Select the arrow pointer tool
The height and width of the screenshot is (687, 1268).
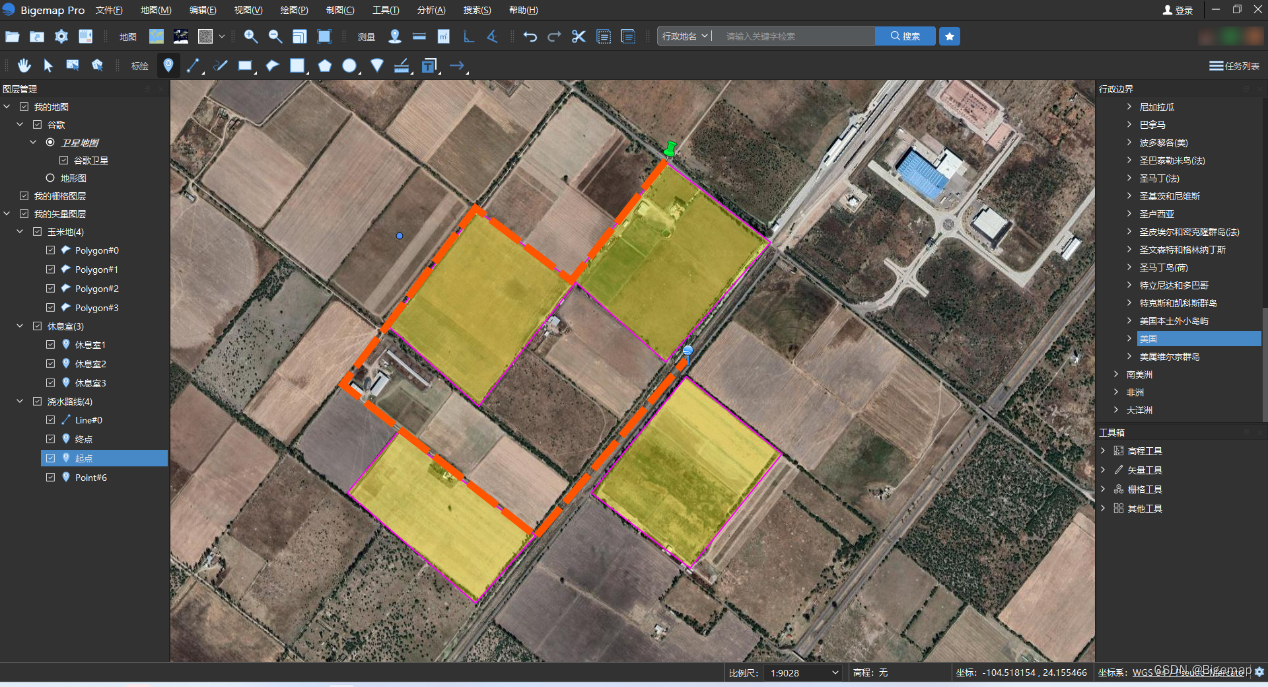tap(48, 66)
